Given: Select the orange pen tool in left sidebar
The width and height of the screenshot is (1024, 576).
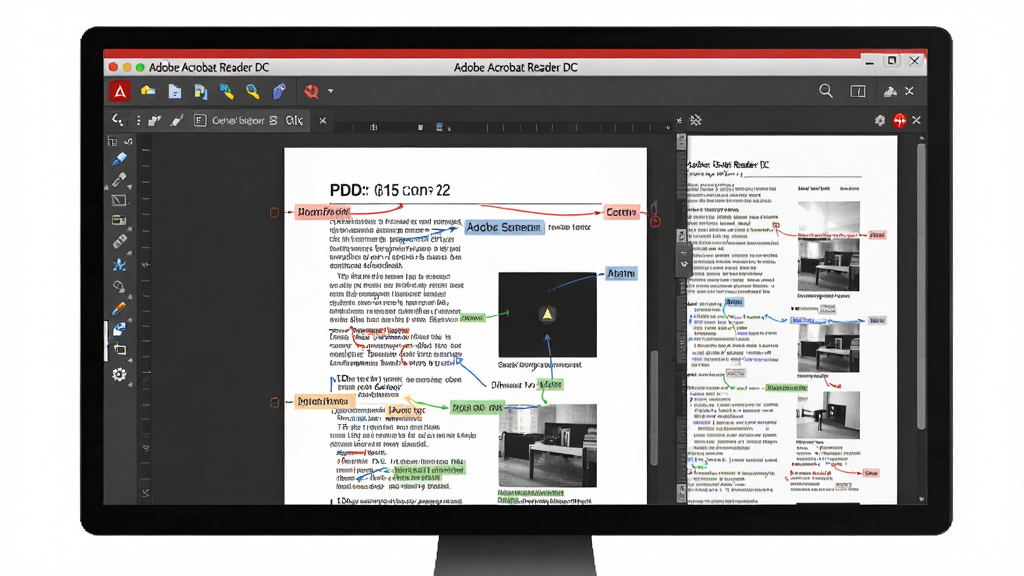Looking at the screenshot, I should 119,308.
